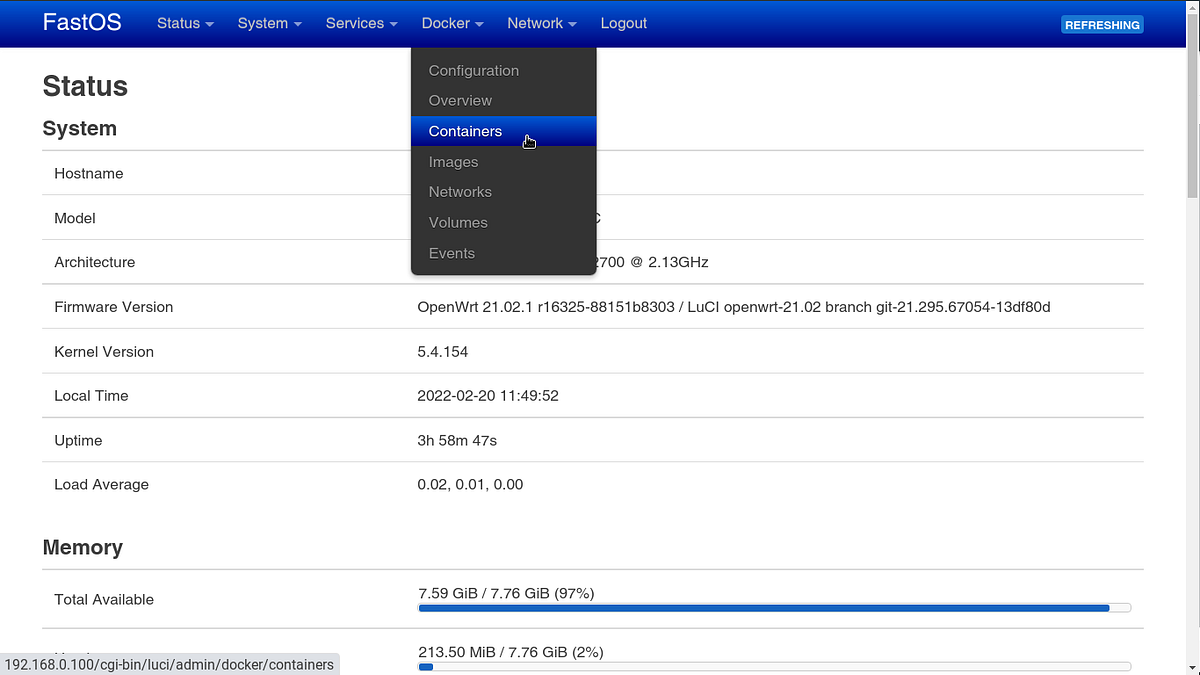
Task: Click the Model row label
Action: (x=75, y=218)
